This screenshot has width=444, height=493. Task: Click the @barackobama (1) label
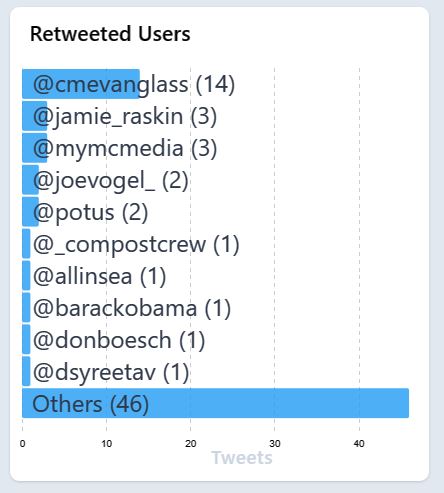[x=132, y=308]
